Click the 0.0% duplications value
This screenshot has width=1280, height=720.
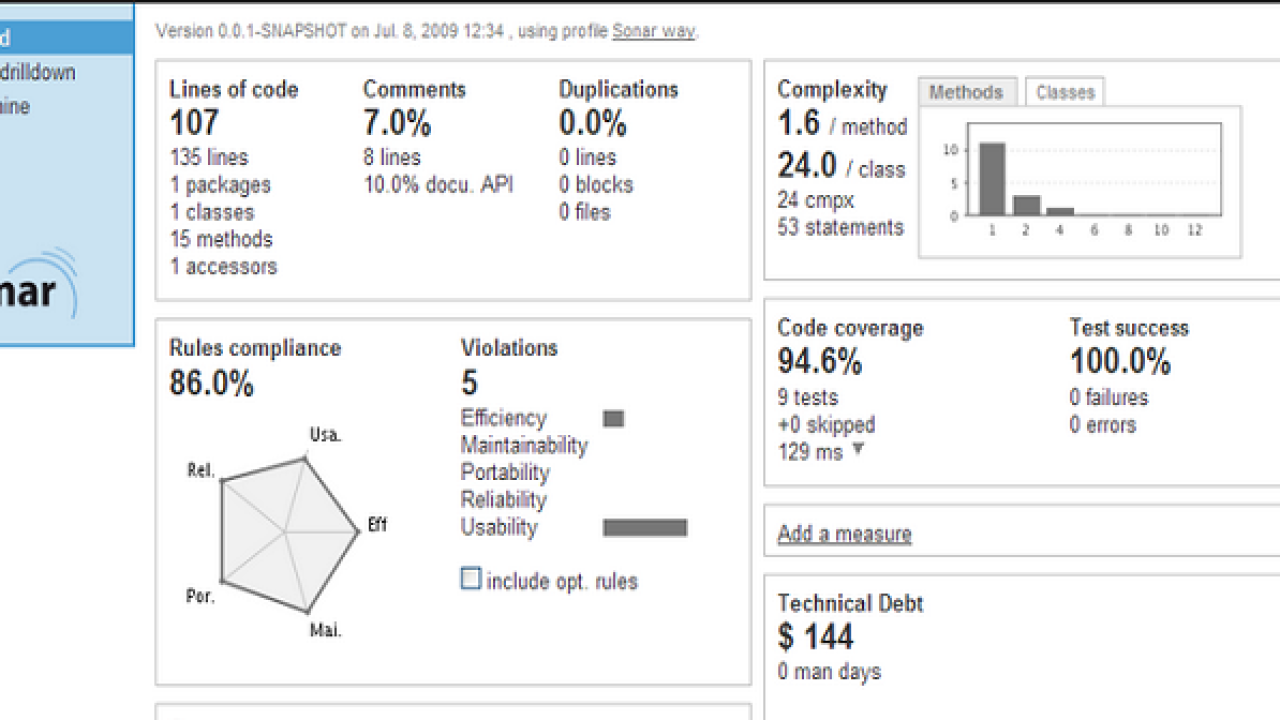pyautogui.click(x=594, y=123)
